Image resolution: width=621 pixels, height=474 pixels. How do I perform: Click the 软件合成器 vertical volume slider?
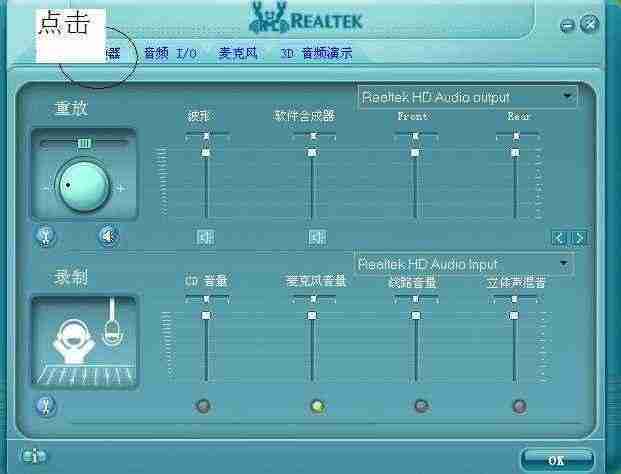(312, 183)
